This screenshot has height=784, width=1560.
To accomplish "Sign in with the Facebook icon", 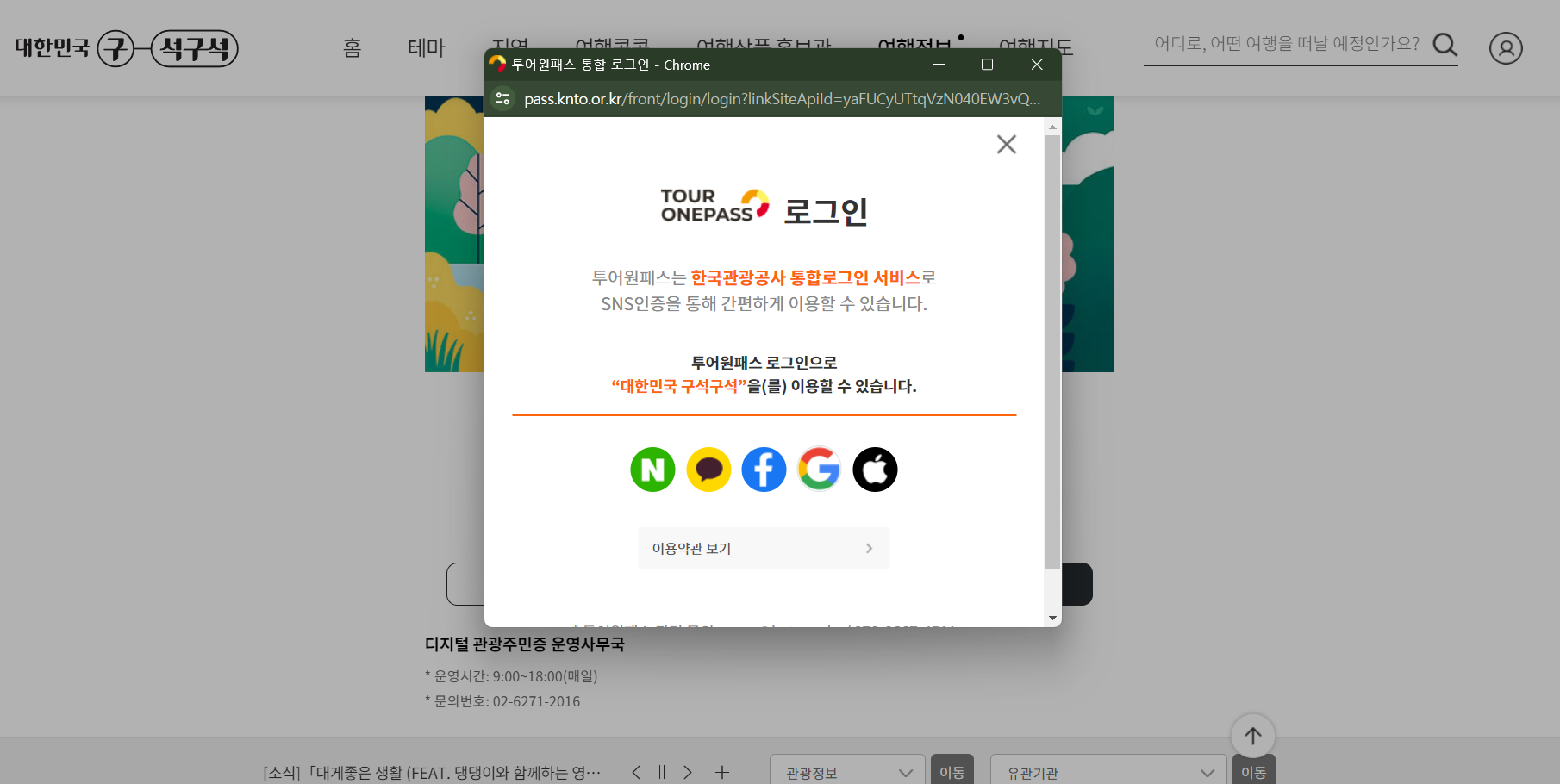I will 764,470.
